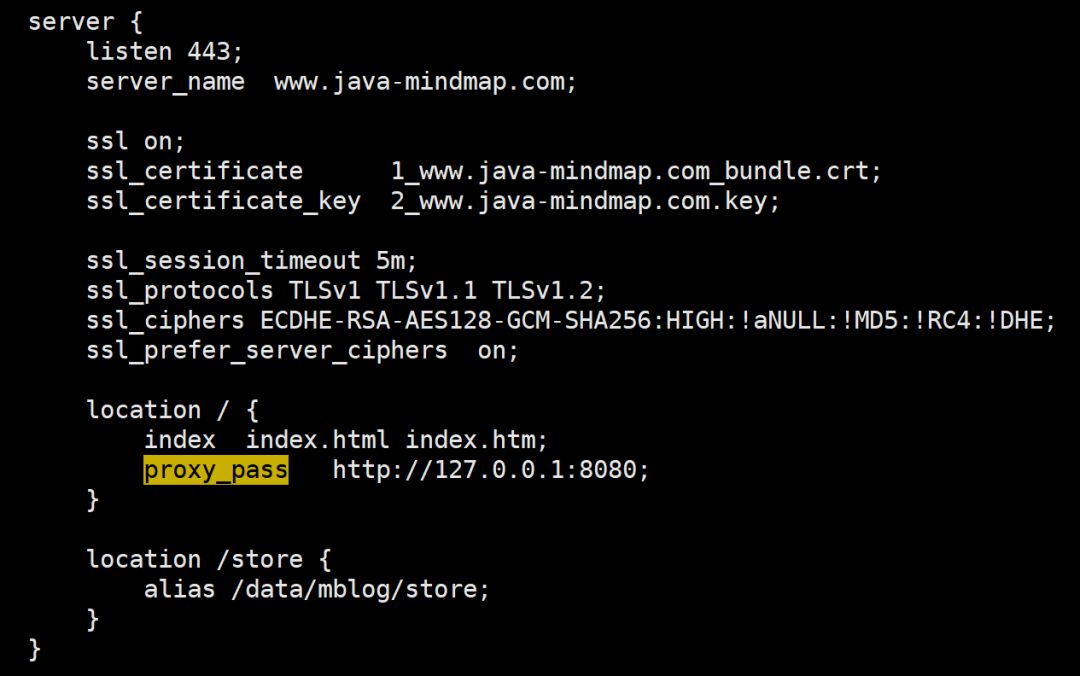
Task: Click the location /store block header
Action: 209,560
